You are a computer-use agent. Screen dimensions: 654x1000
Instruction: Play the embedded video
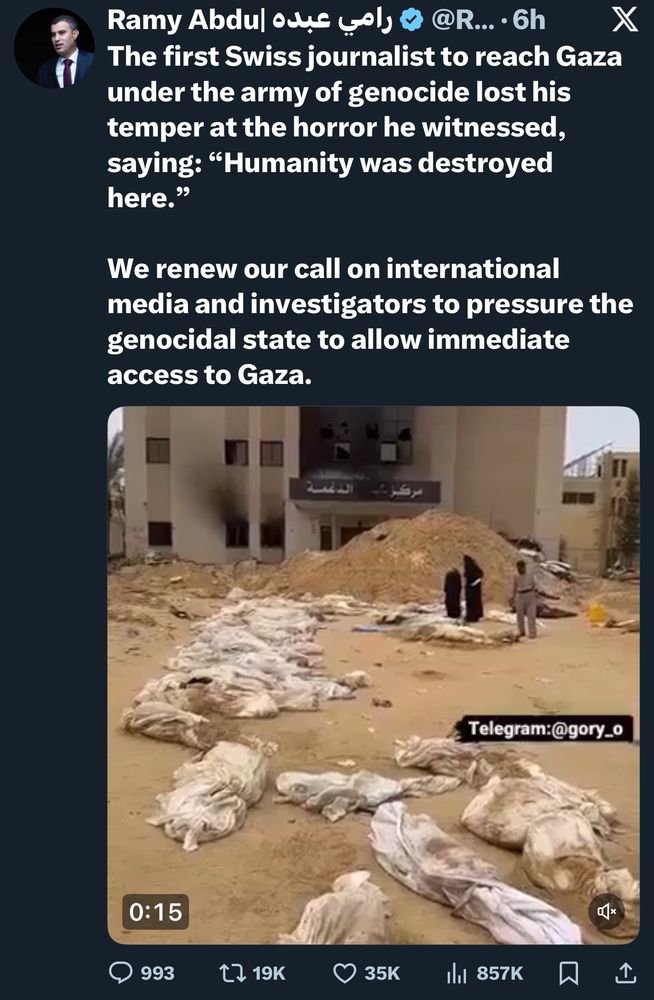pos(373,675)
